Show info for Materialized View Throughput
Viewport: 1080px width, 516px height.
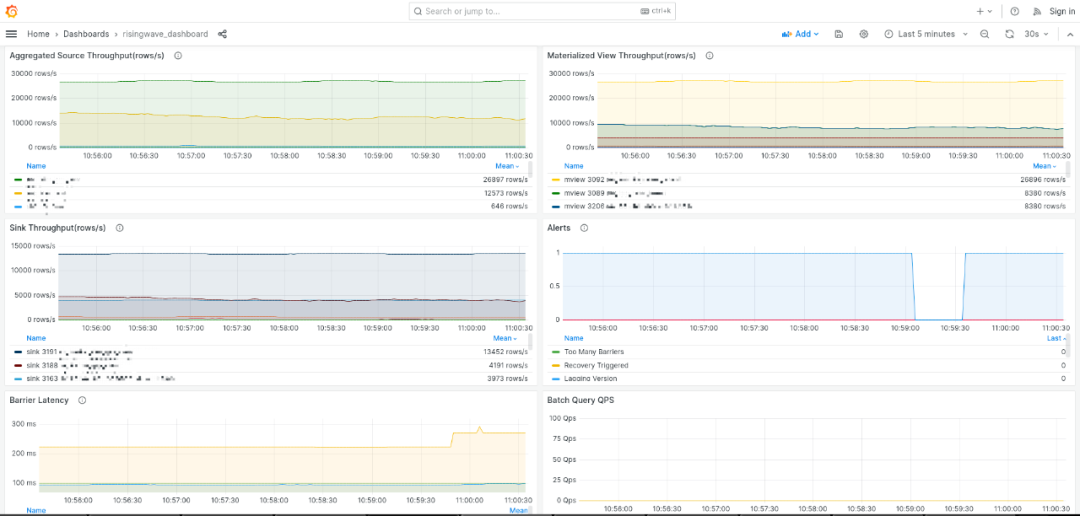709,56
